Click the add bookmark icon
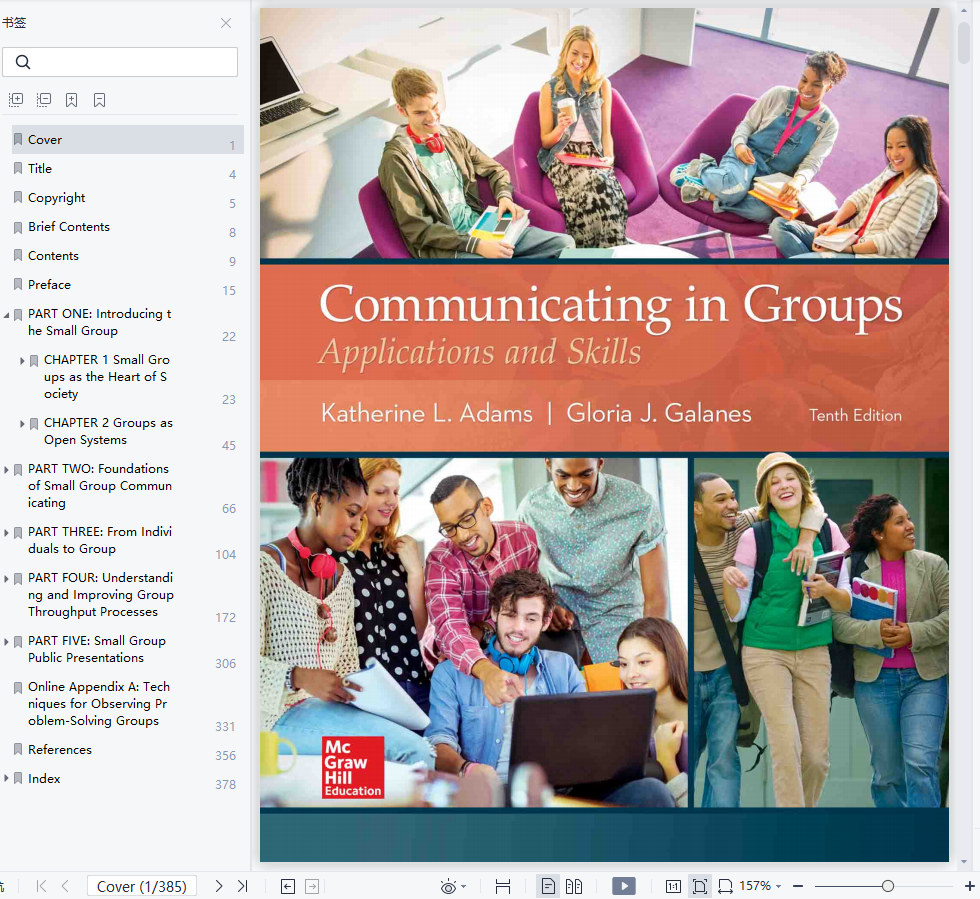The height and width of the screenshot is (899, 980). [71, 99]
